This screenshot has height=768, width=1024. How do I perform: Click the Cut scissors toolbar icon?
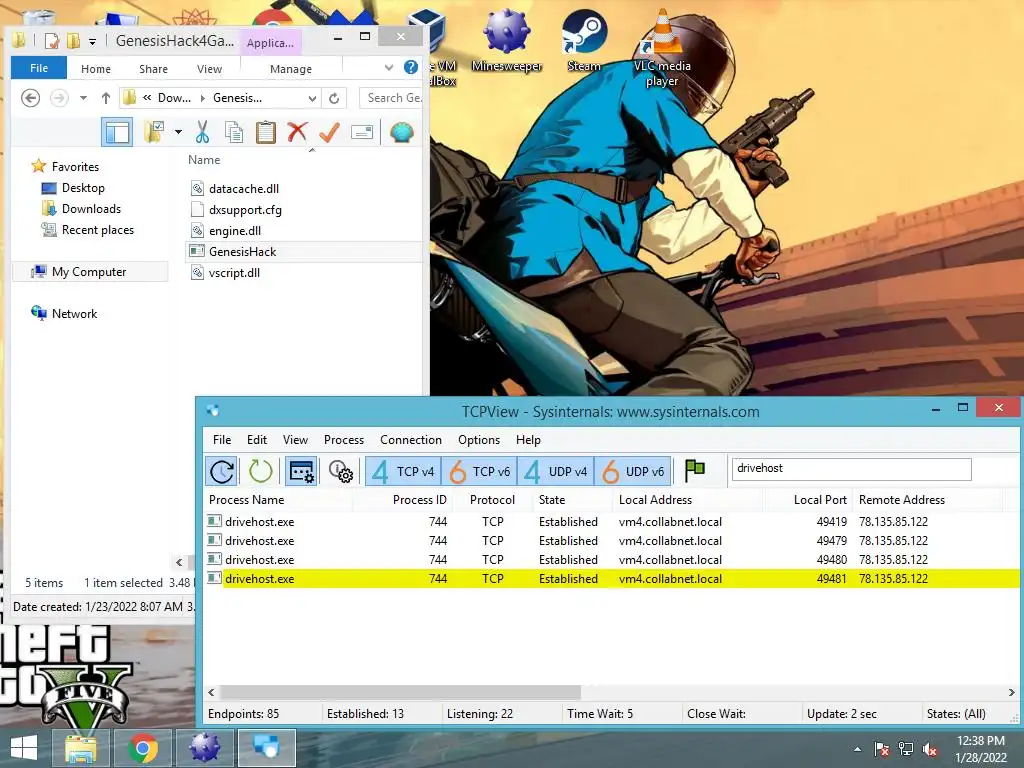pyautogui.click(x=202, y=133)
